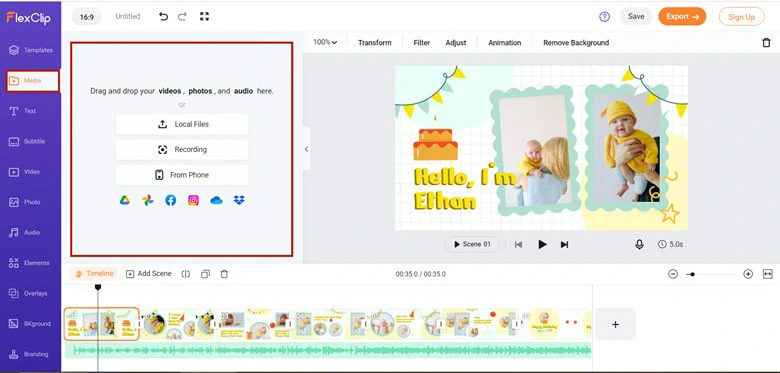
Task: Play the video preview
Action: tap(542, 244)
